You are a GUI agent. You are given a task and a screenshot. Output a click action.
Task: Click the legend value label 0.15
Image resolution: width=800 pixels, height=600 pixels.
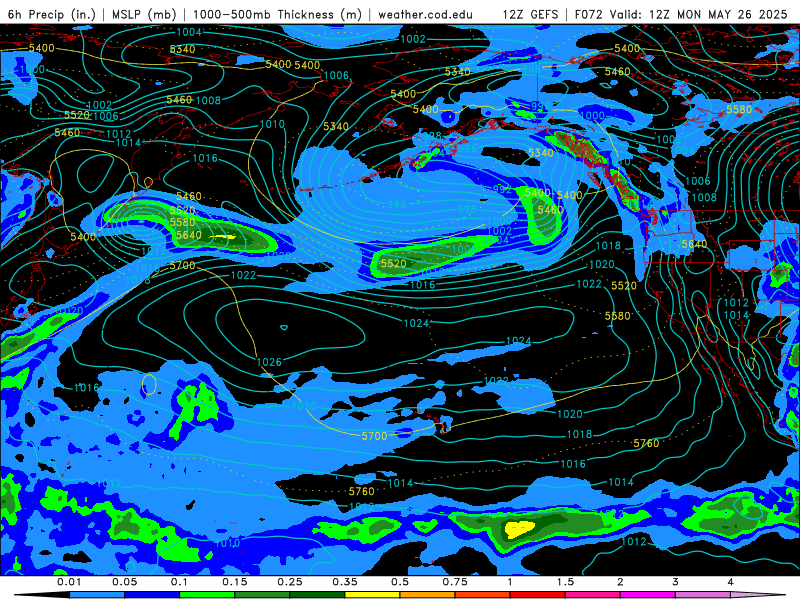(235, 582)
